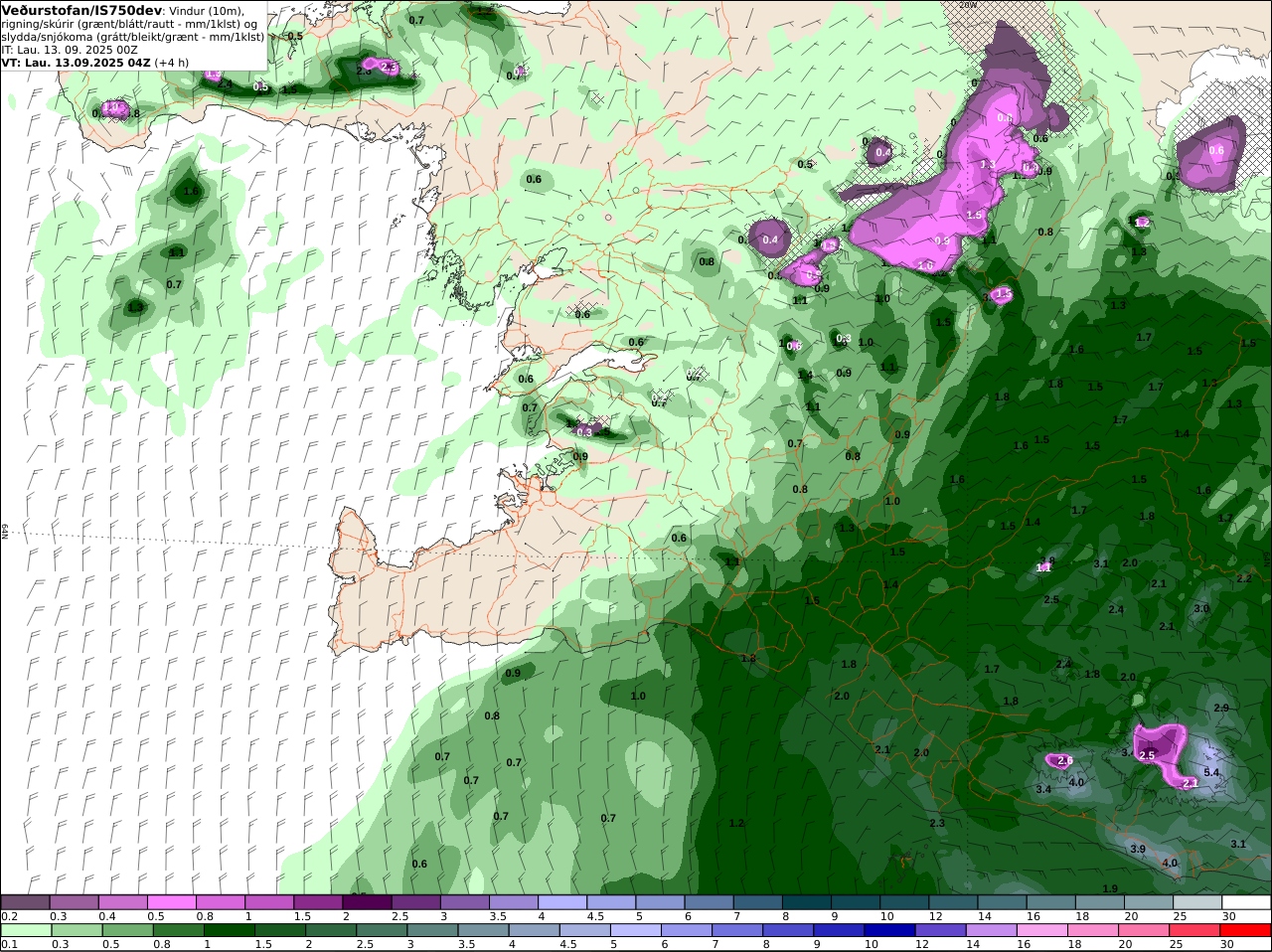Click the white 30 swatch in snow legend
The height and width of the screenshot is (952, 1272).
[x=1246, y=902]
